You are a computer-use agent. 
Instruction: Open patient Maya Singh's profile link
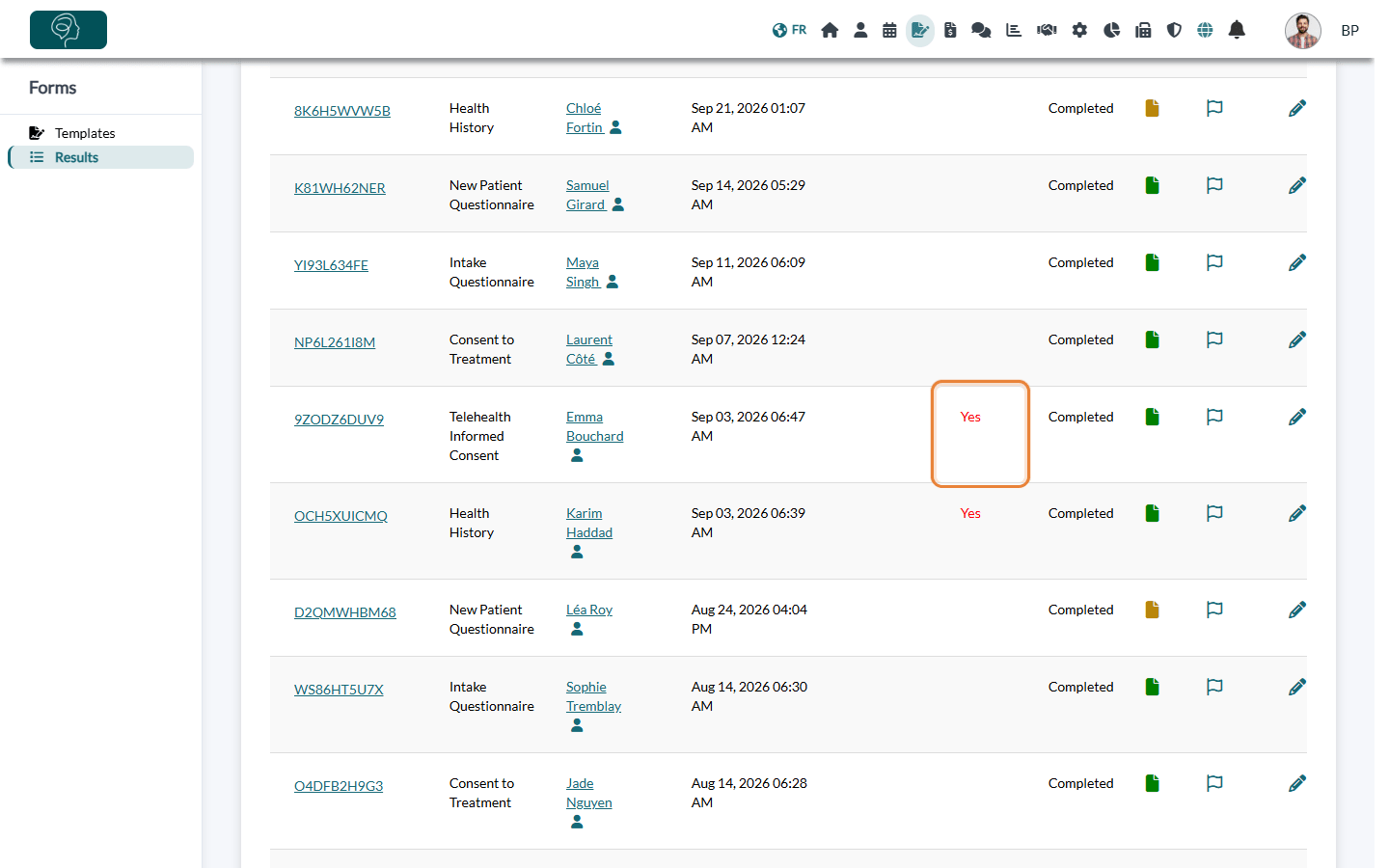[x=583, y=272]
